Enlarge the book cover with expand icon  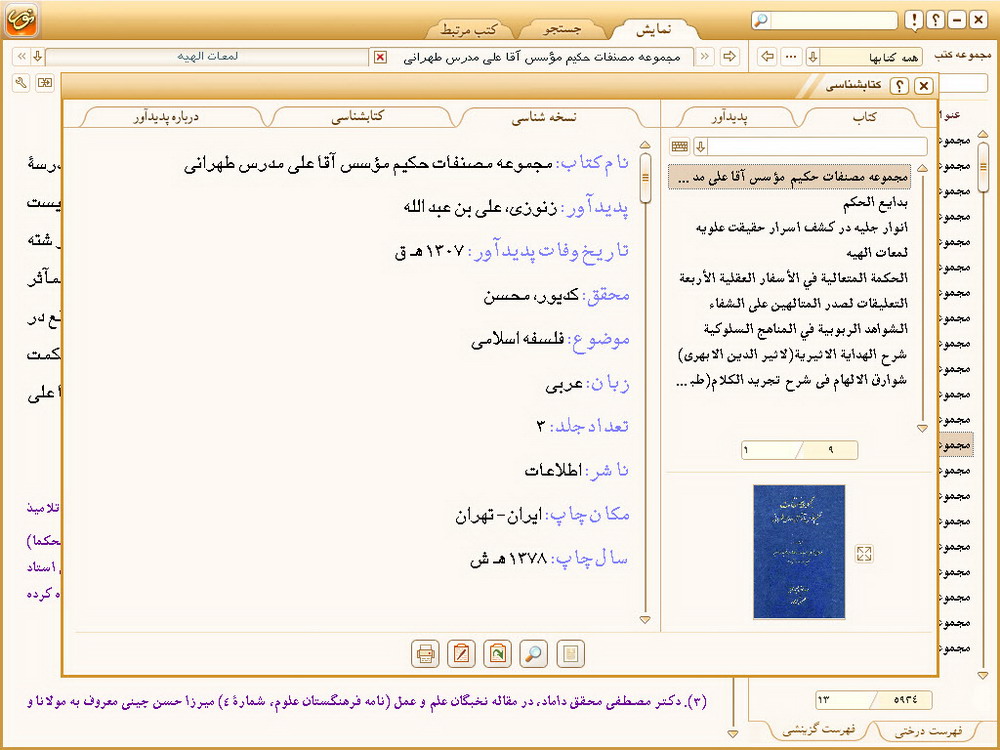pyautogui.click(x=865, y=553)
